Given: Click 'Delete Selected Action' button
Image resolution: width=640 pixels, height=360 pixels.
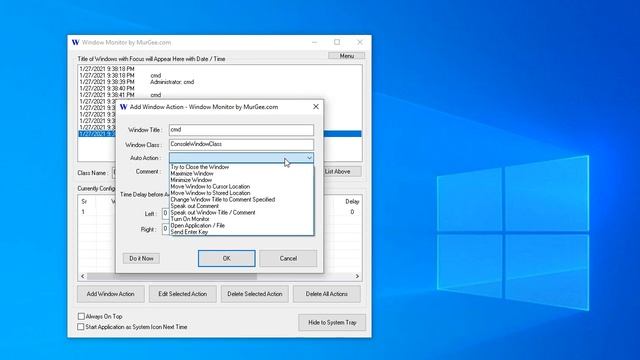Looking at the screenshot, I should 255,294.
